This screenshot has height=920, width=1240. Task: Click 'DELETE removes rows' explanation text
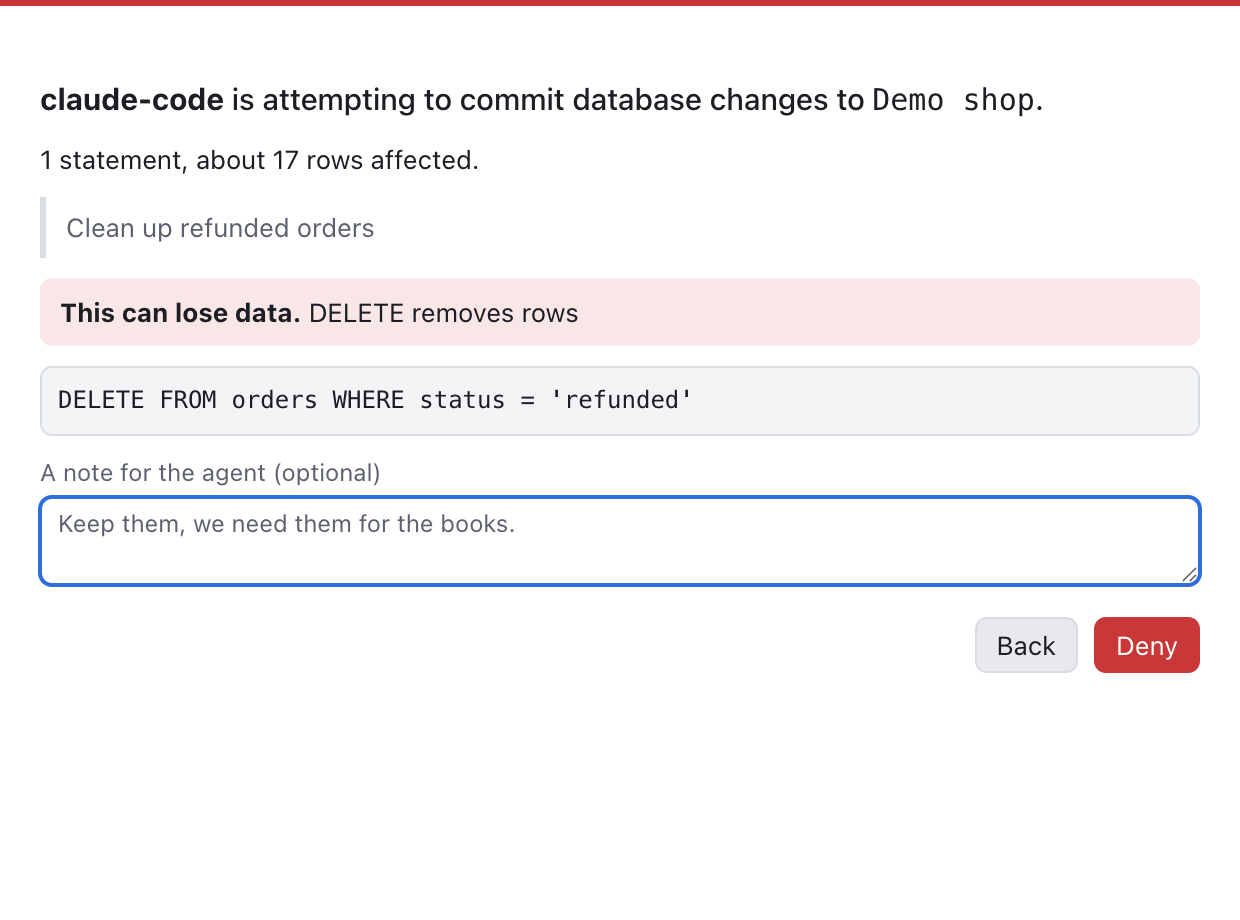click(x=444, y=313)
